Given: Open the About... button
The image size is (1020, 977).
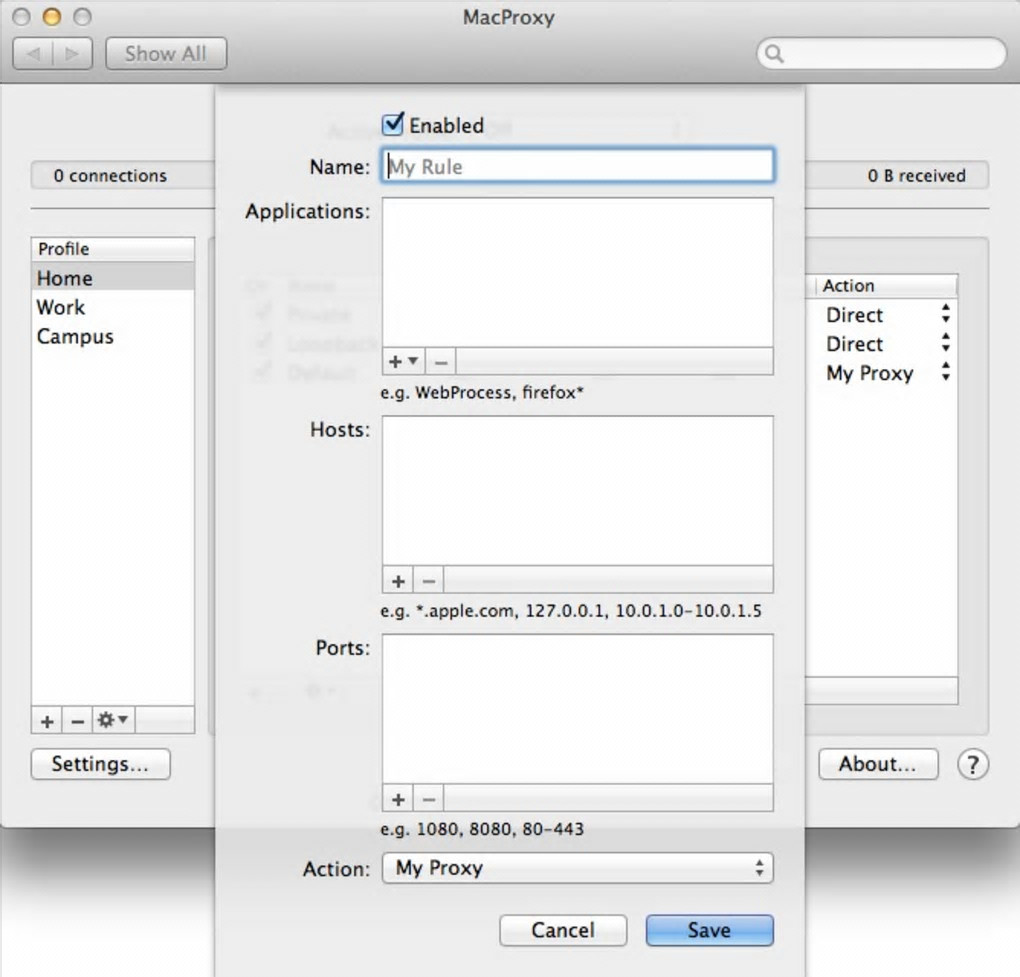Looking at the screenshot, I should click(878, 764).
